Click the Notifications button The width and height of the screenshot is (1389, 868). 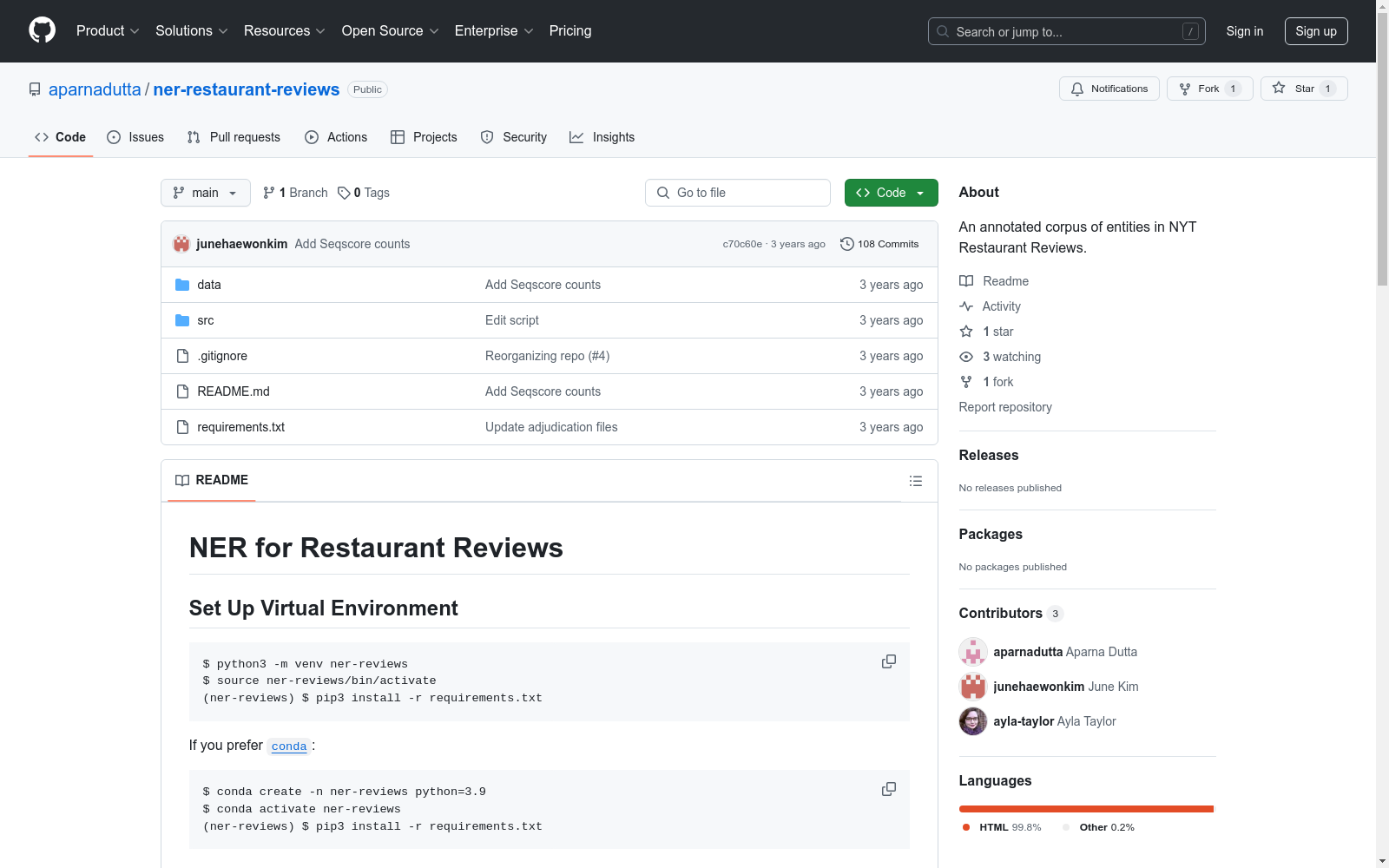[x=1109, y=89]
